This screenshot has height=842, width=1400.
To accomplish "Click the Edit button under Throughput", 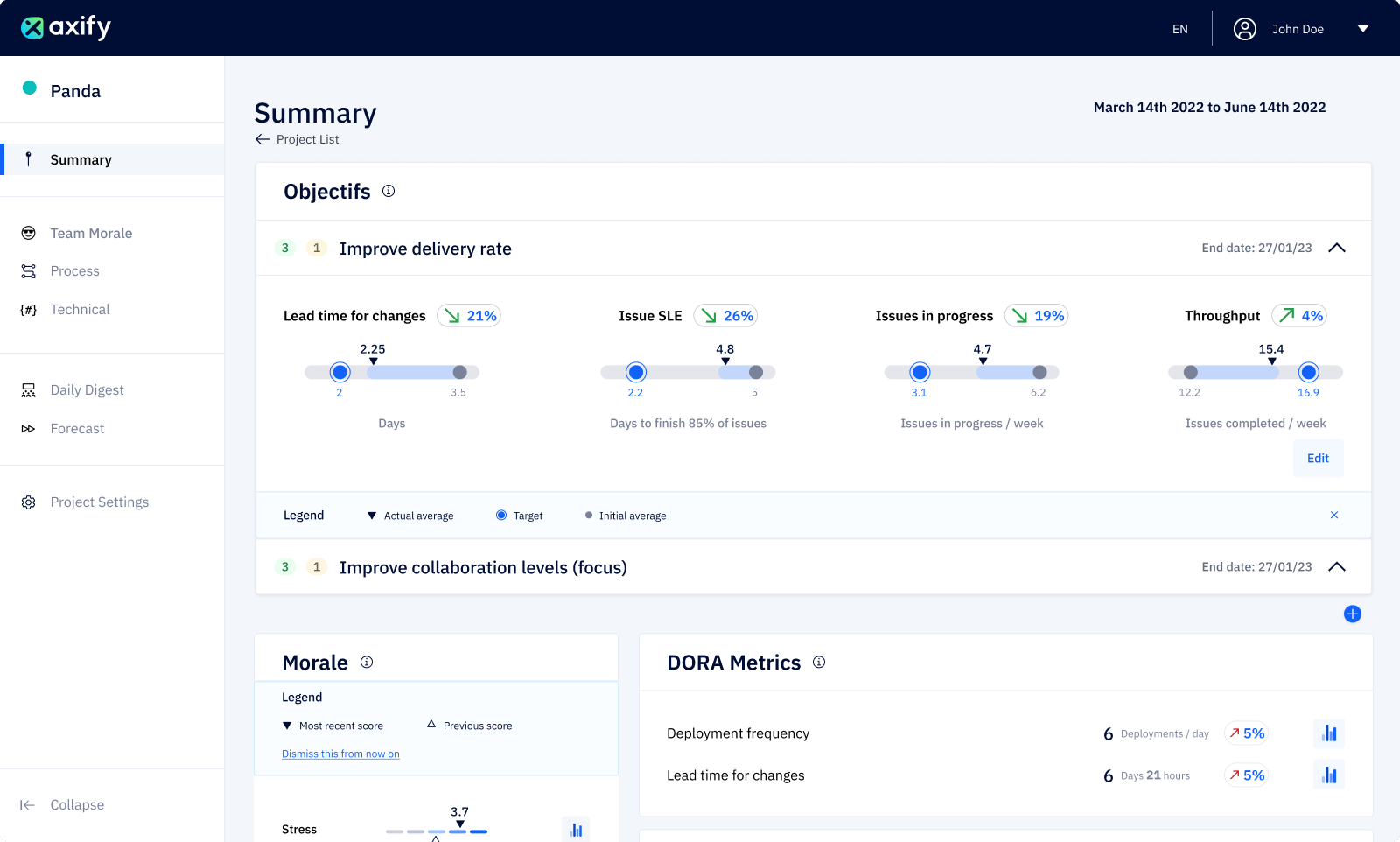I will (1318, 459).
